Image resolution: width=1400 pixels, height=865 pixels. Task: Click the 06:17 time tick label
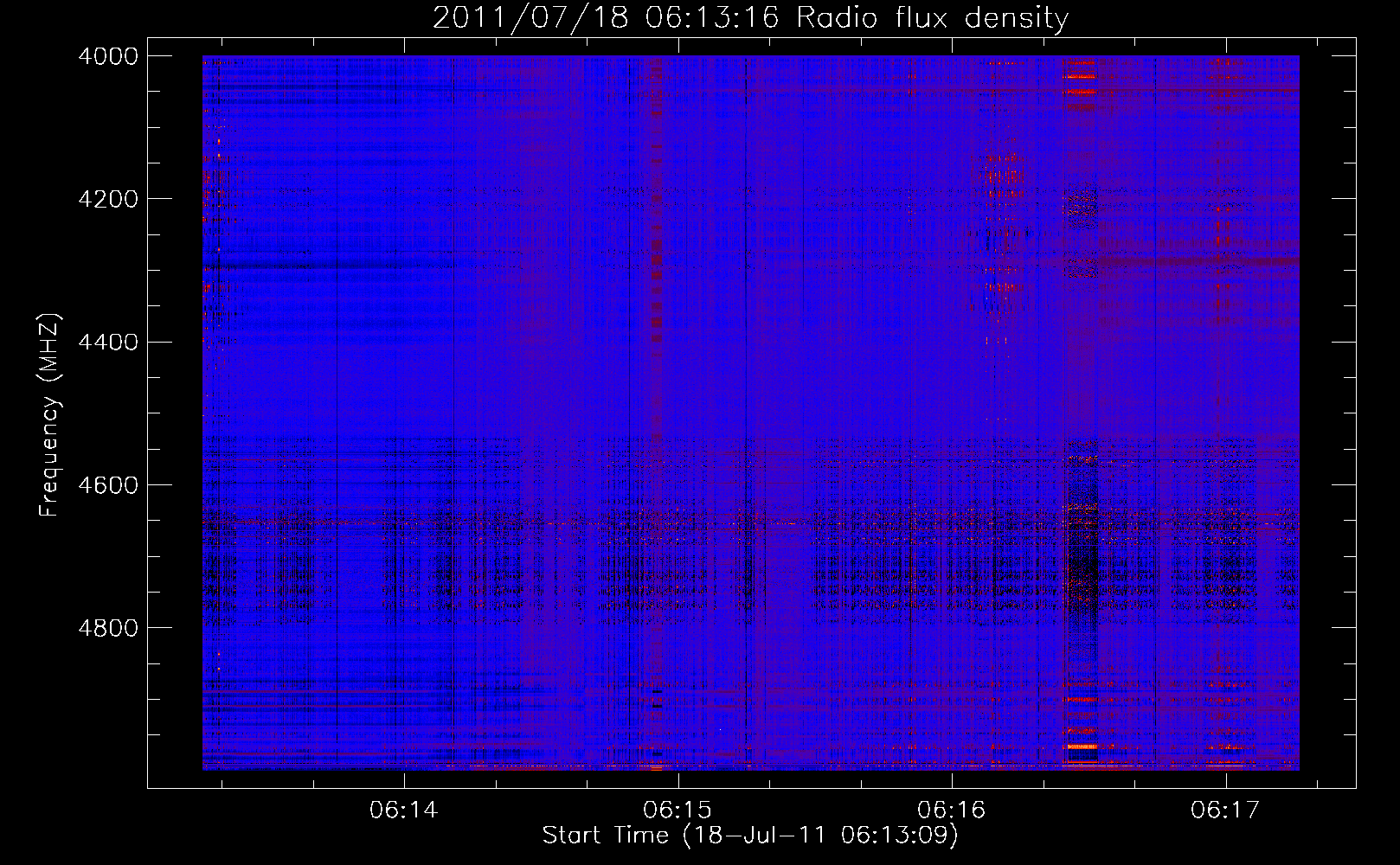pos(1225,811)
